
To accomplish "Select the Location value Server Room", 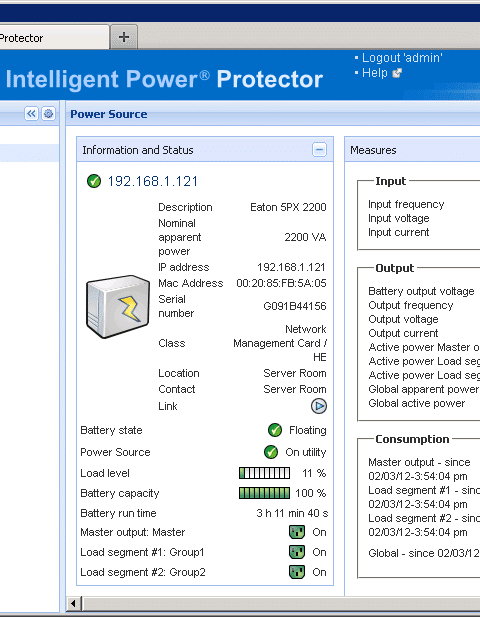I will point(295,373).
